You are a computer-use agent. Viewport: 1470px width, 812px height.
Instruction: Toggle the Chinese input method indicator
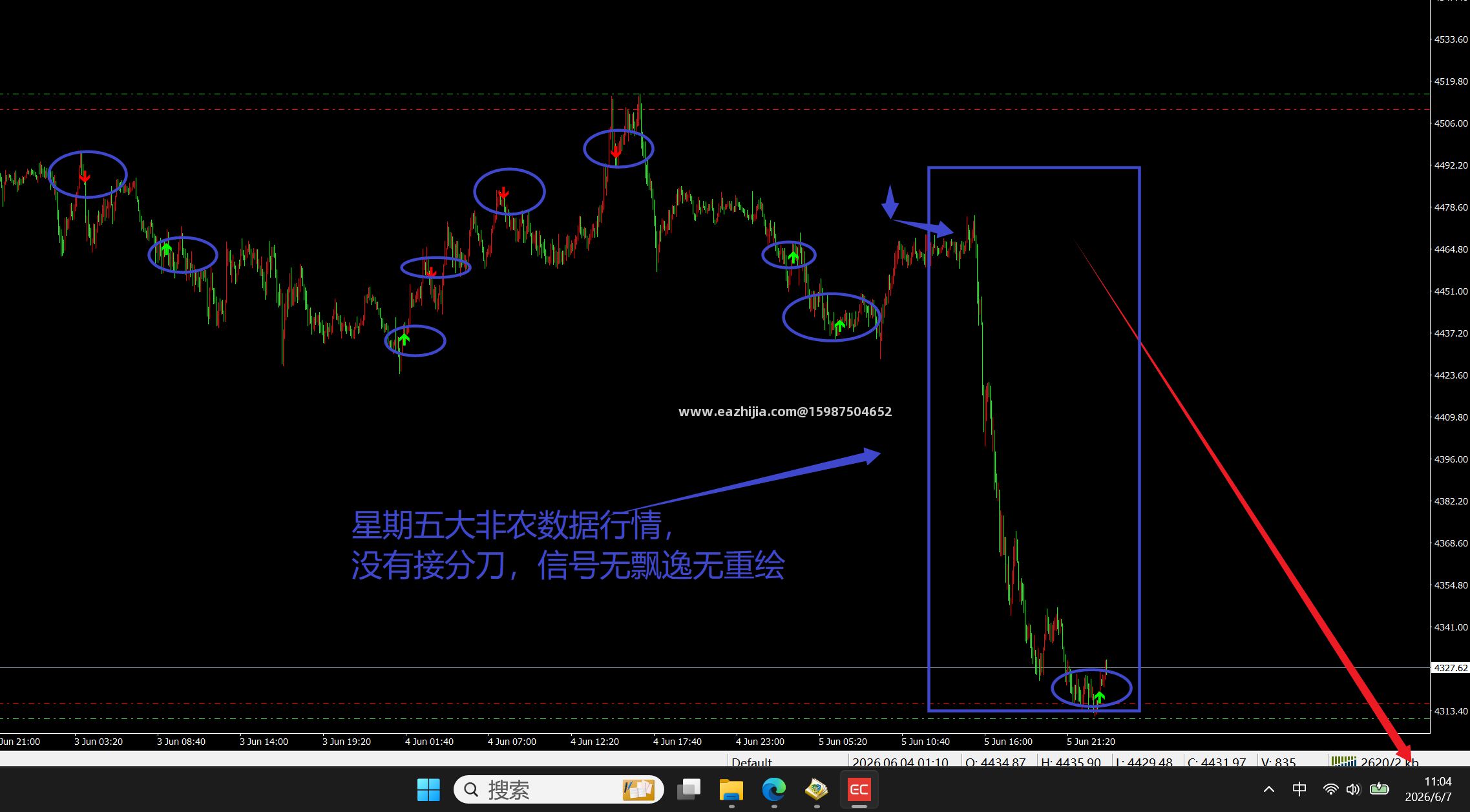tap(1299, 789)
